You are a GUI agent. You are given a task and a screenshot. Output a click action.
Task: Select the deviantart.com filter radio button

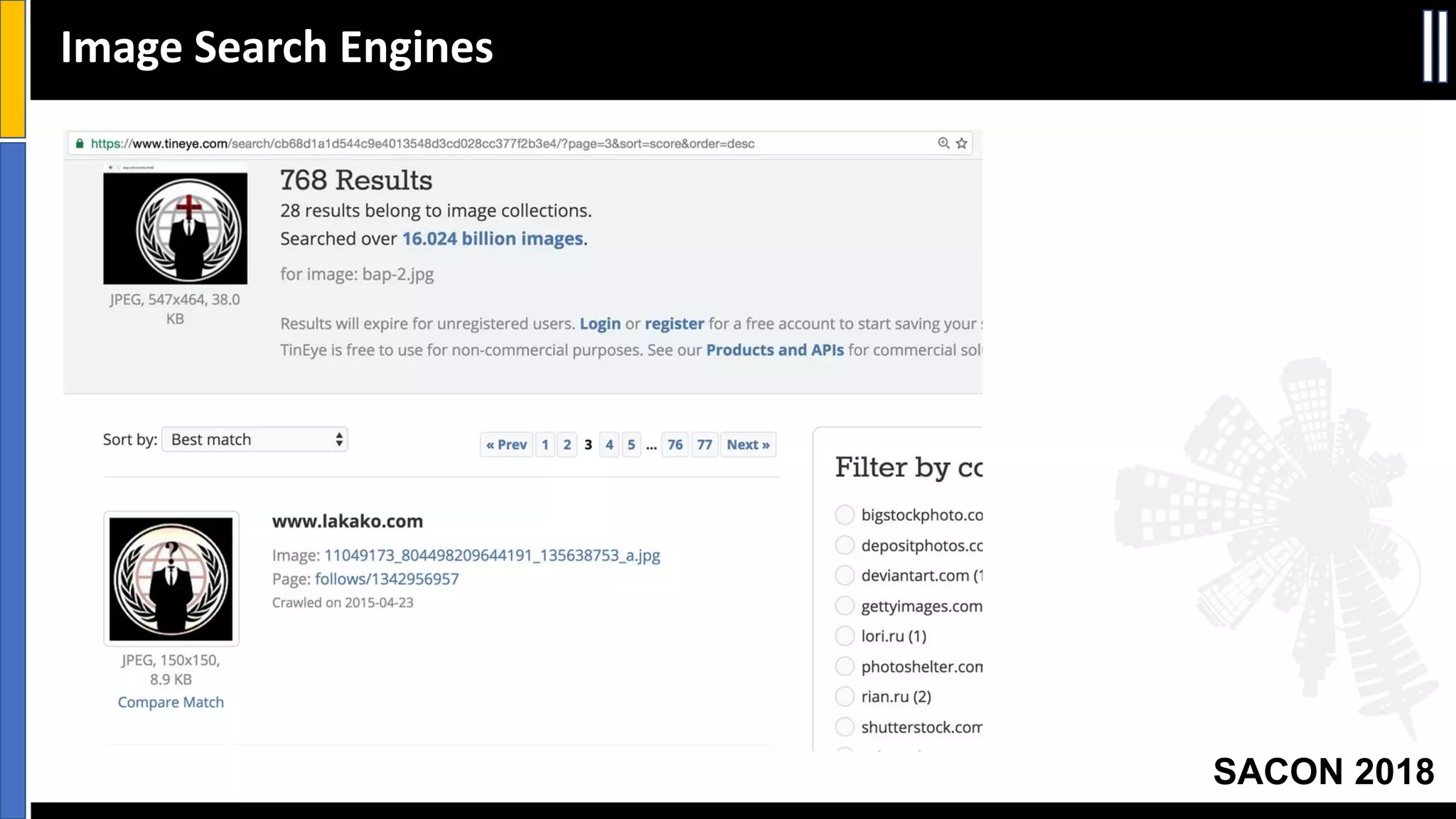click(845, 575)
